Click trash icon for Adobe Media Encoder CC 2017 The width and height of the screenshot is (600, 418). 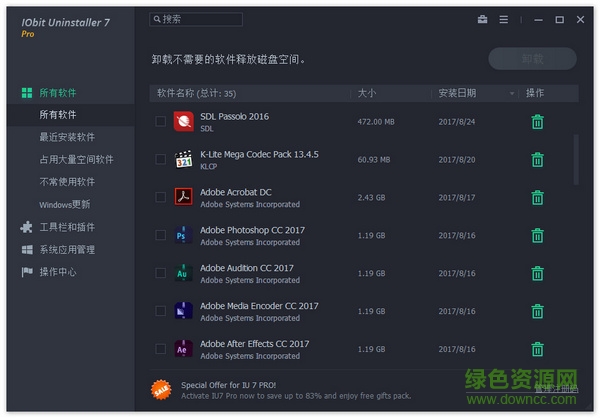537,312
